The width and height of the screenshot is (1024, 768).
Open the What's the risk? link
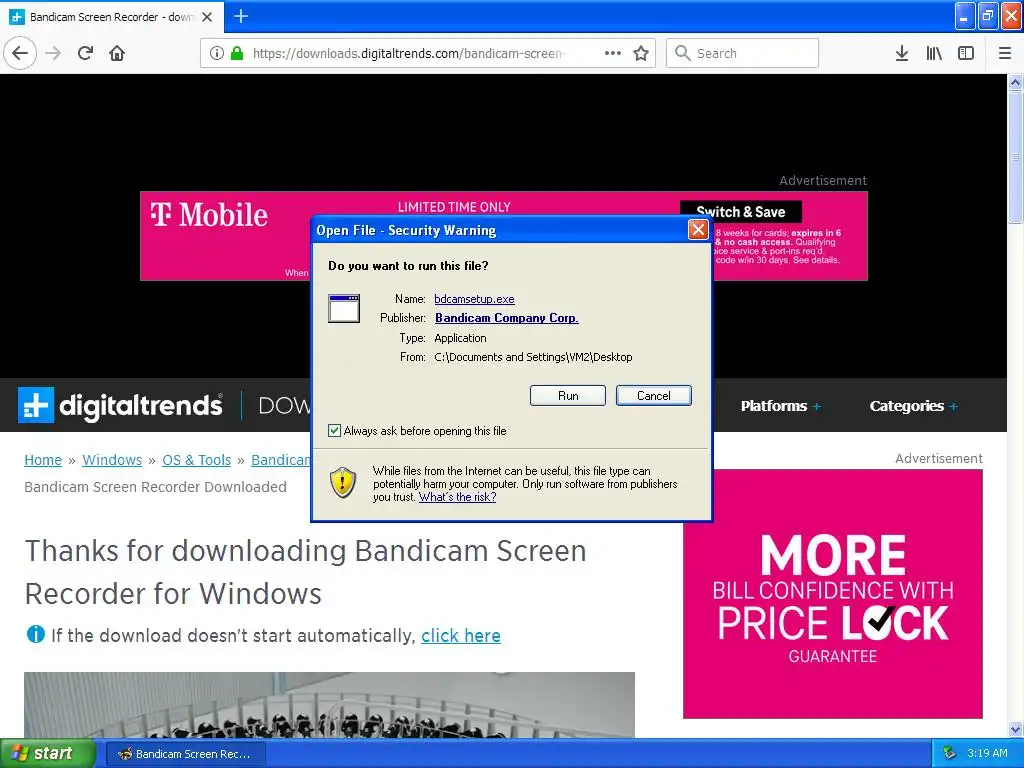coord(457,497)
